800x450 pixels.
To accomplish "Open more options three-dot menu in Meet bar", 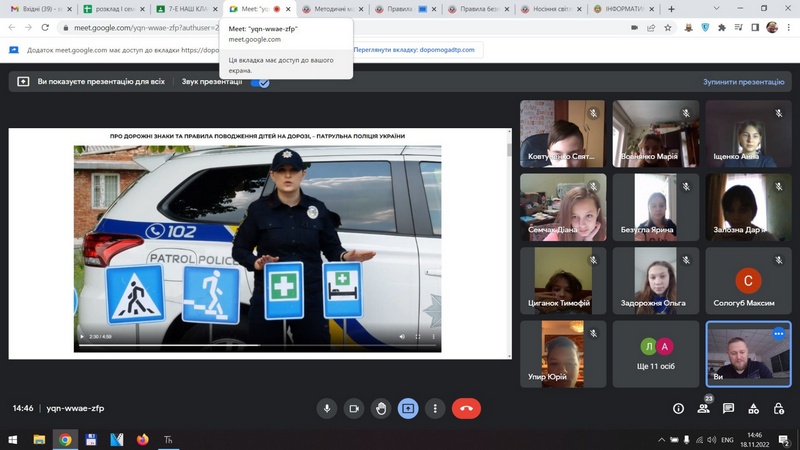I will [435, 409].
